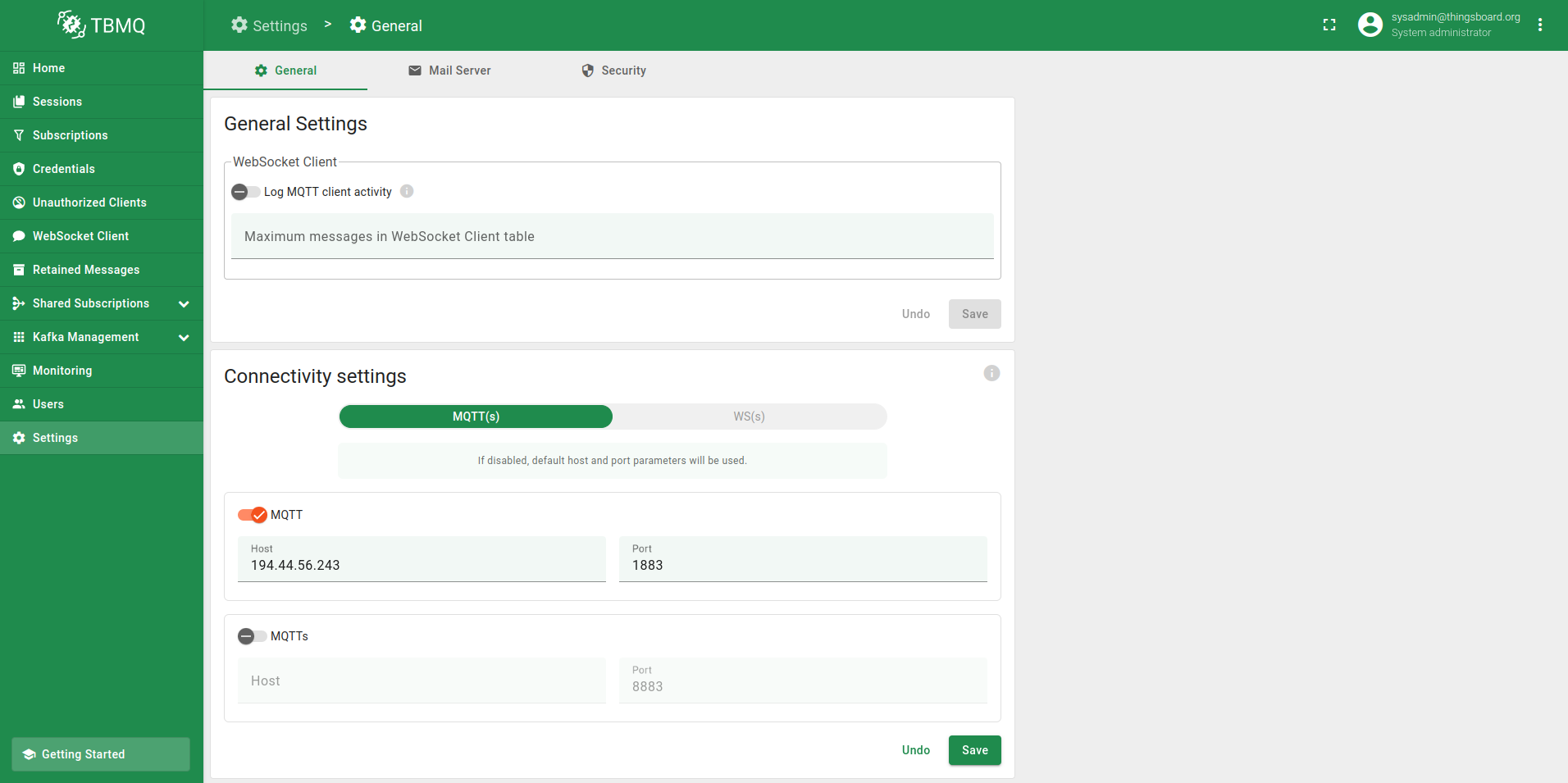Open the three-dot more options menu
This screenshot has width=1568, height=783.
pos(1540,25)
